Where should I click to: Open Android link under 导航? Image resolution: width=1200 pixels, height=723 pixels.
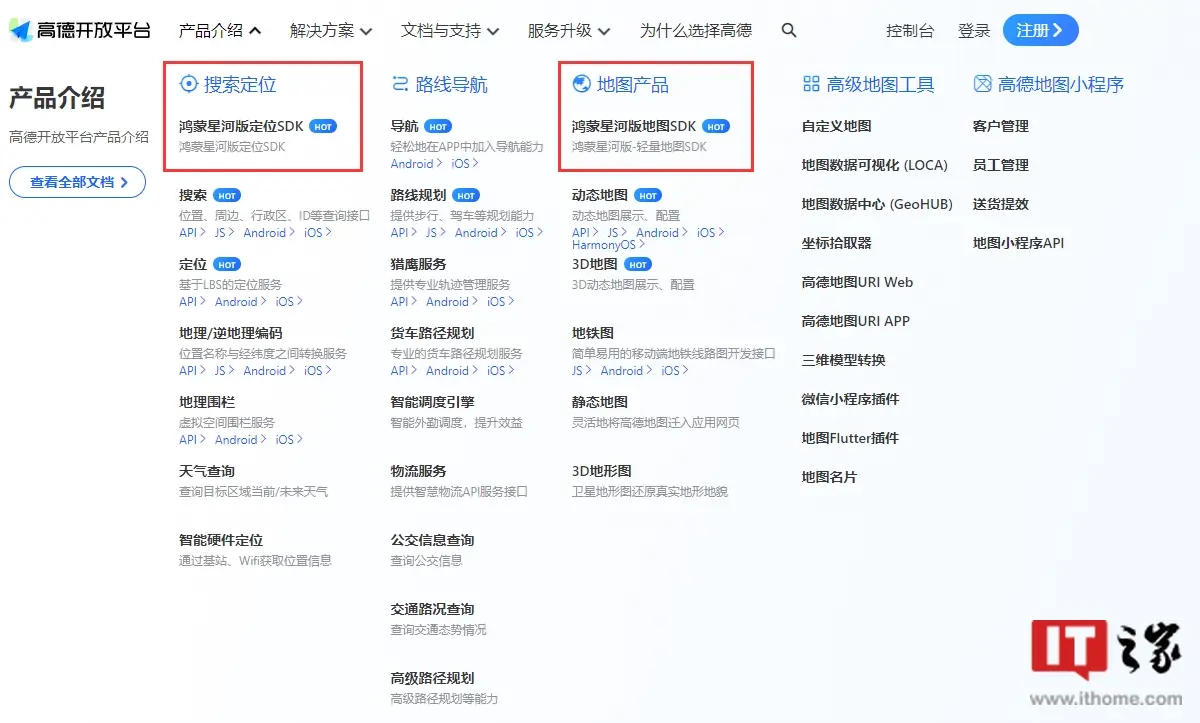point(416,164)
